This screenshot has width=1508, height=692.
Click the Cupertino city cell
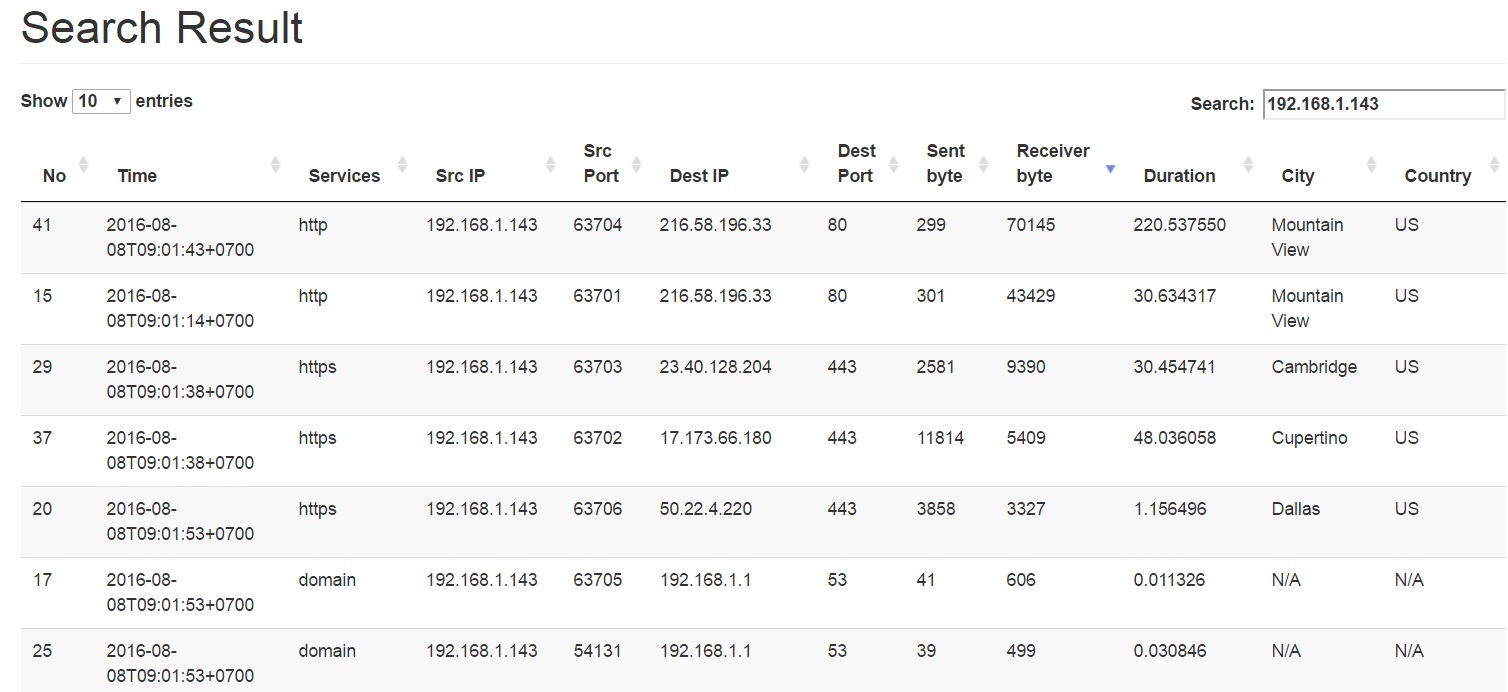pos(1309,438)
